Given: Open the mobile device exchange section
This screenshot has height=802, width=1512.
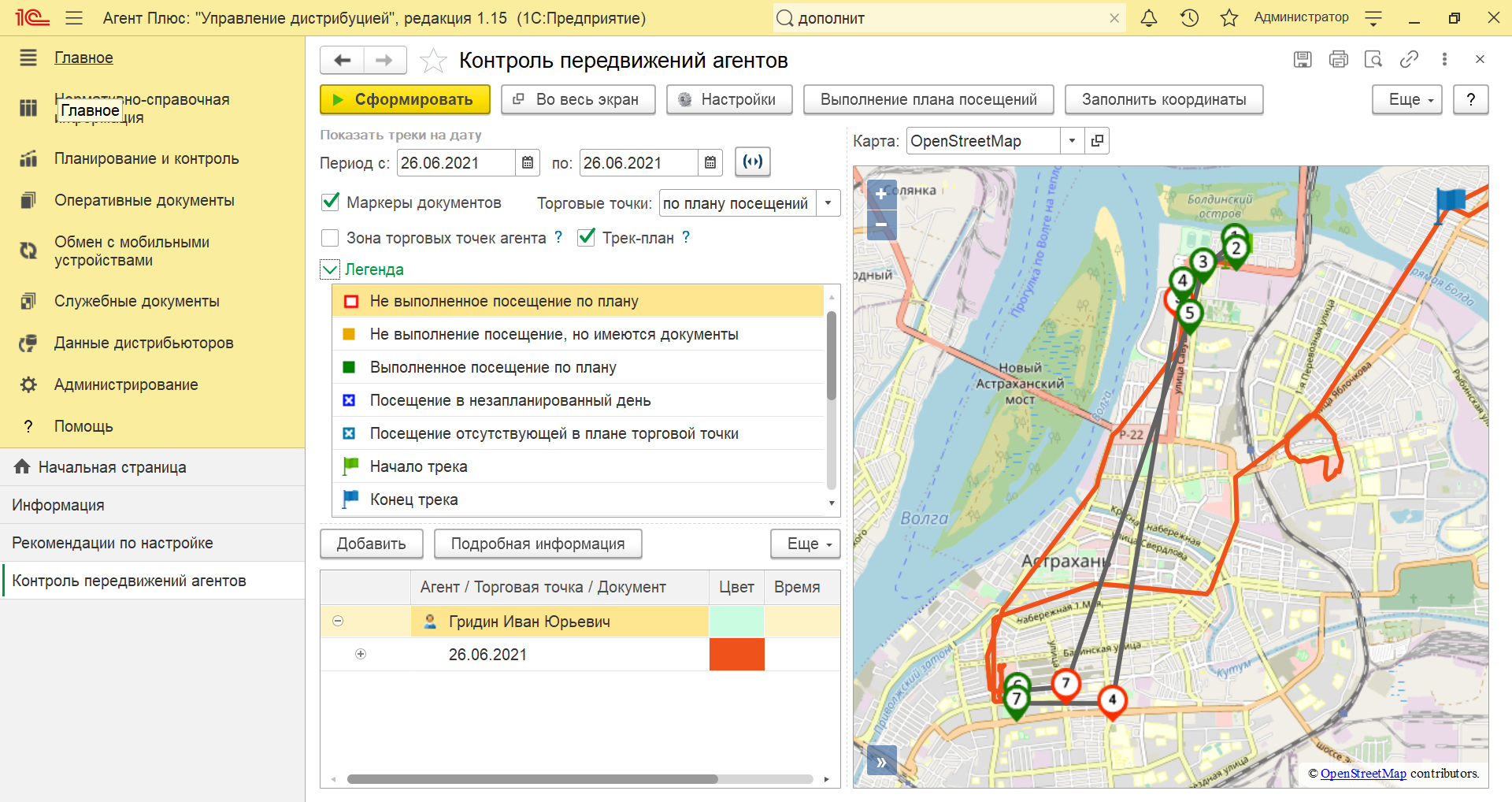Looking at the screenshot, I should coord(132,251).
